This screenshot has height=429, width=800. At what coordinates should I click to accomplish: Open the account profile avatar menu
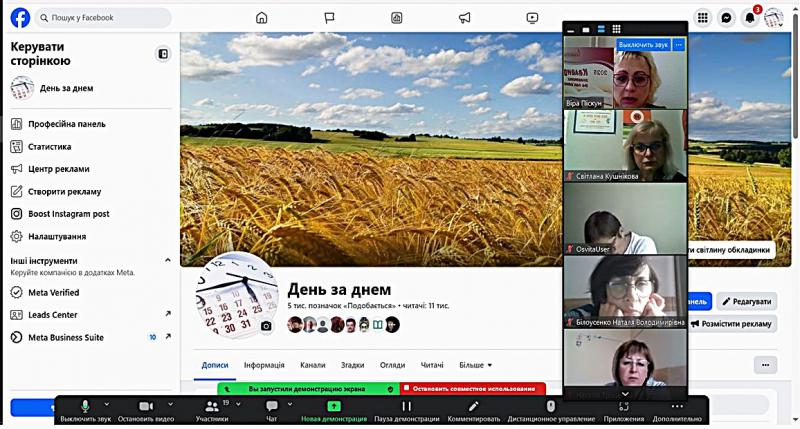(x=773, y=18)
